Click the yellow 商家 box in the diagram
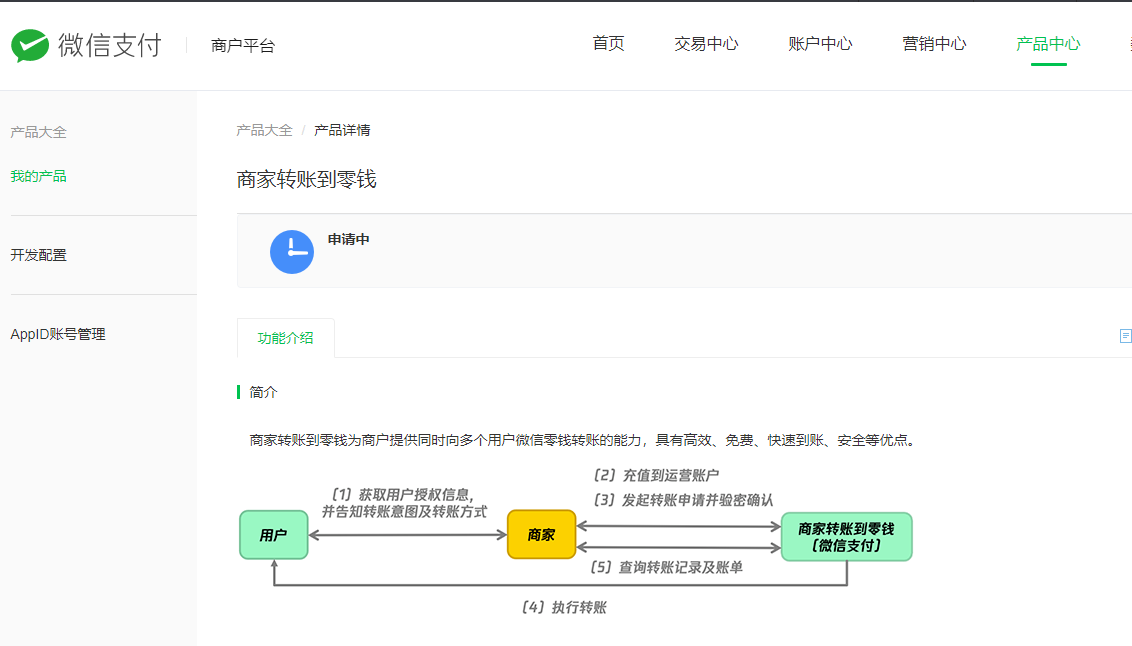The width and height of the screenshot is (1132, 646). (541, 534)
